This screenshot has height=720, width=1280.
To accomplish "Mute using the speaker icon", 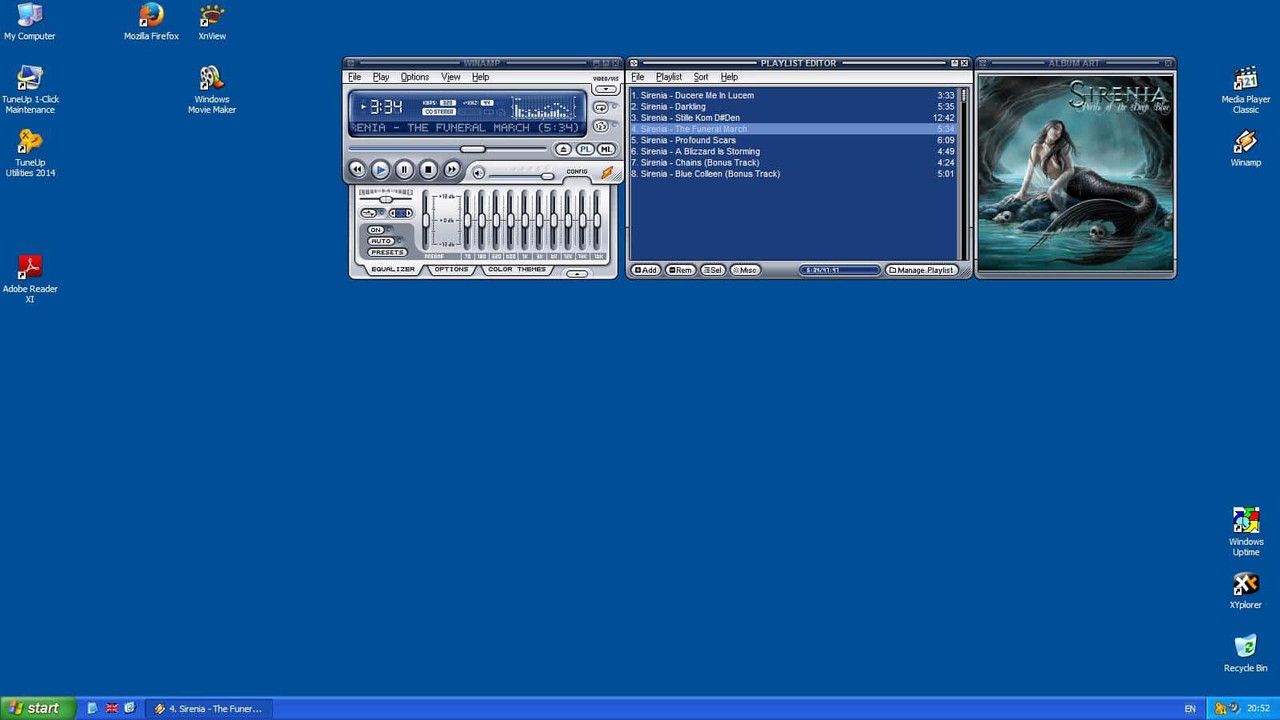I will click(478, 173).
